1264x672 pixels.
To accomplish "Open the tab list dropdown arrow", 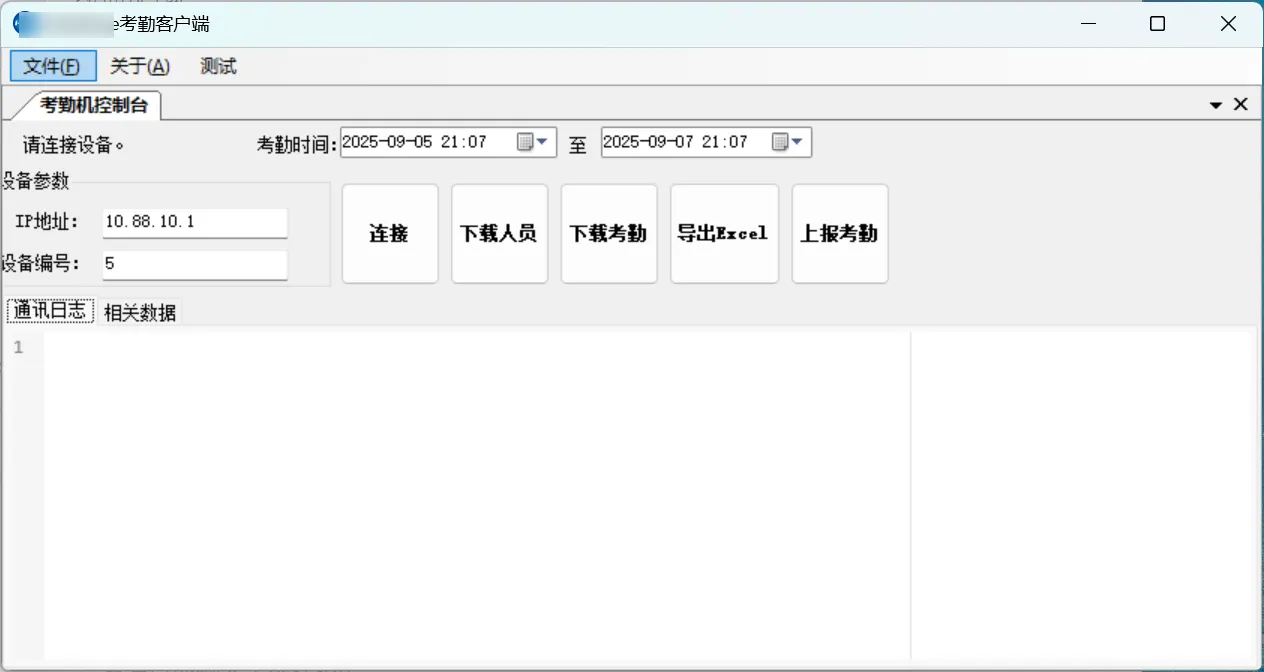I will click(x=1216, y=104).
